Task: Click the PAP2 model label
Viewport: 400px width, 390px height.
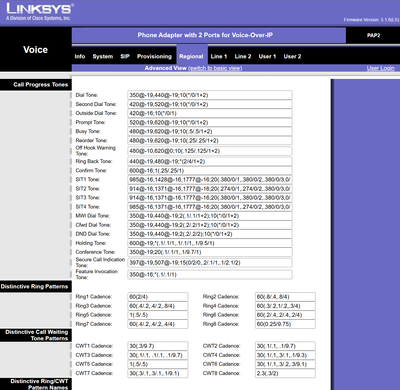Action: [373, 35]
